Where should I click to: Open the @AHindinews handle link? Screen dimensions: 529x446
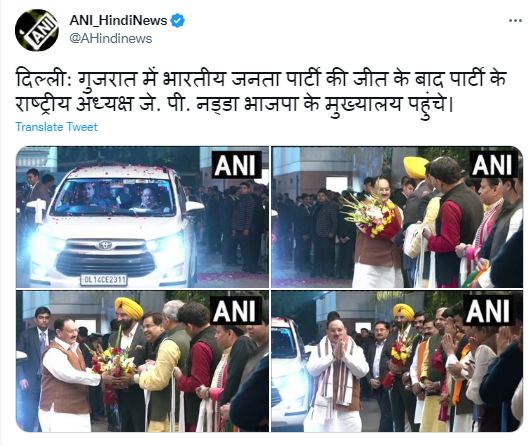[x=111, y=38]
